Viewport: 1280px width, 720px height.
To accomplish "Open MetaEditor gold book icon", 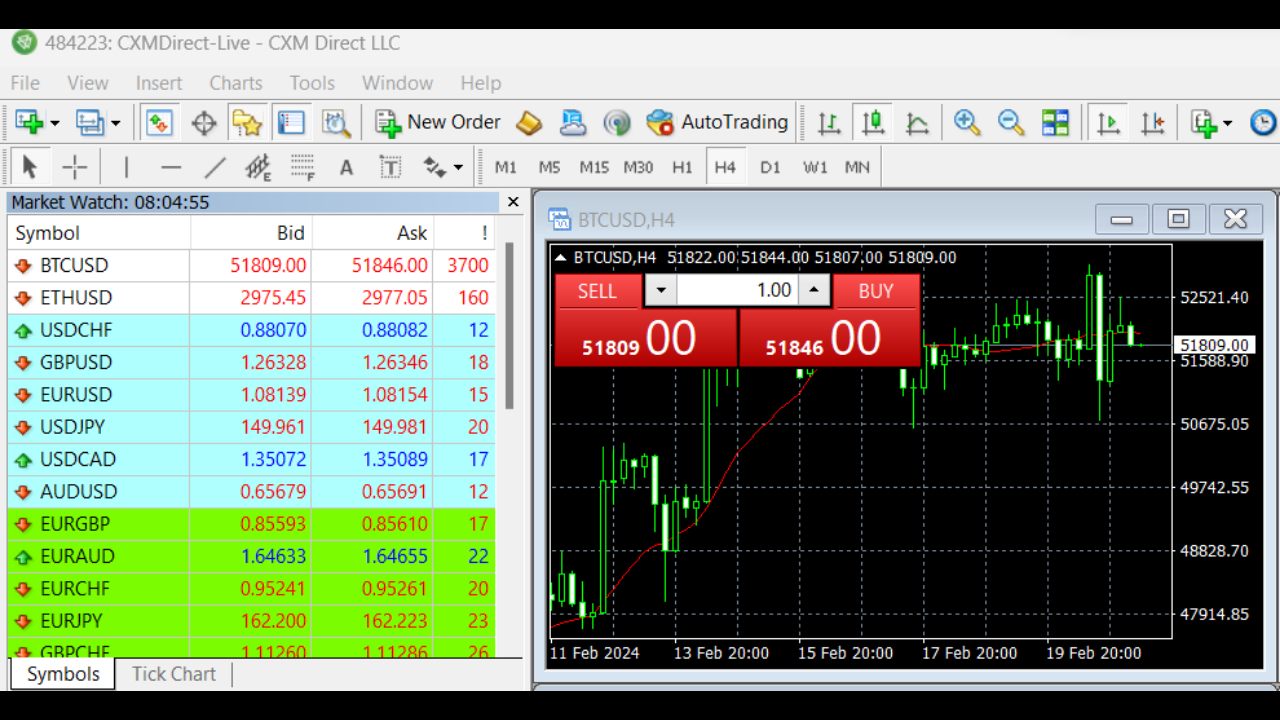I will (x=529, y=122).
